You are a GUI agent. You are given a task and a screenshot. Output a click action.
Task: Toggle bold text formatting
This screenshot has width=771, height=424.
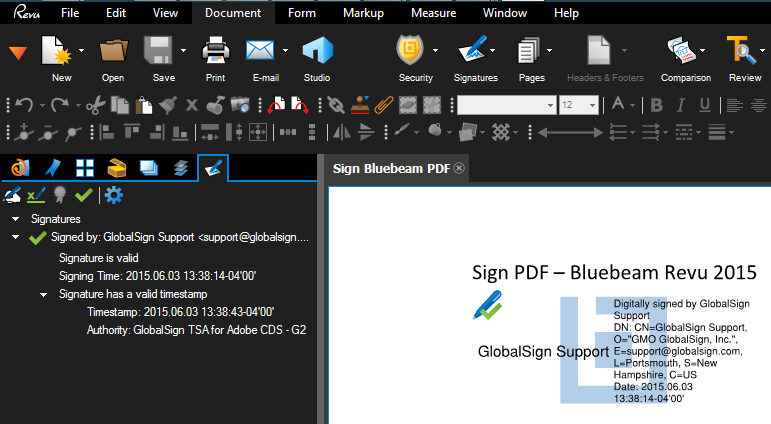click(x=657, y=105)
